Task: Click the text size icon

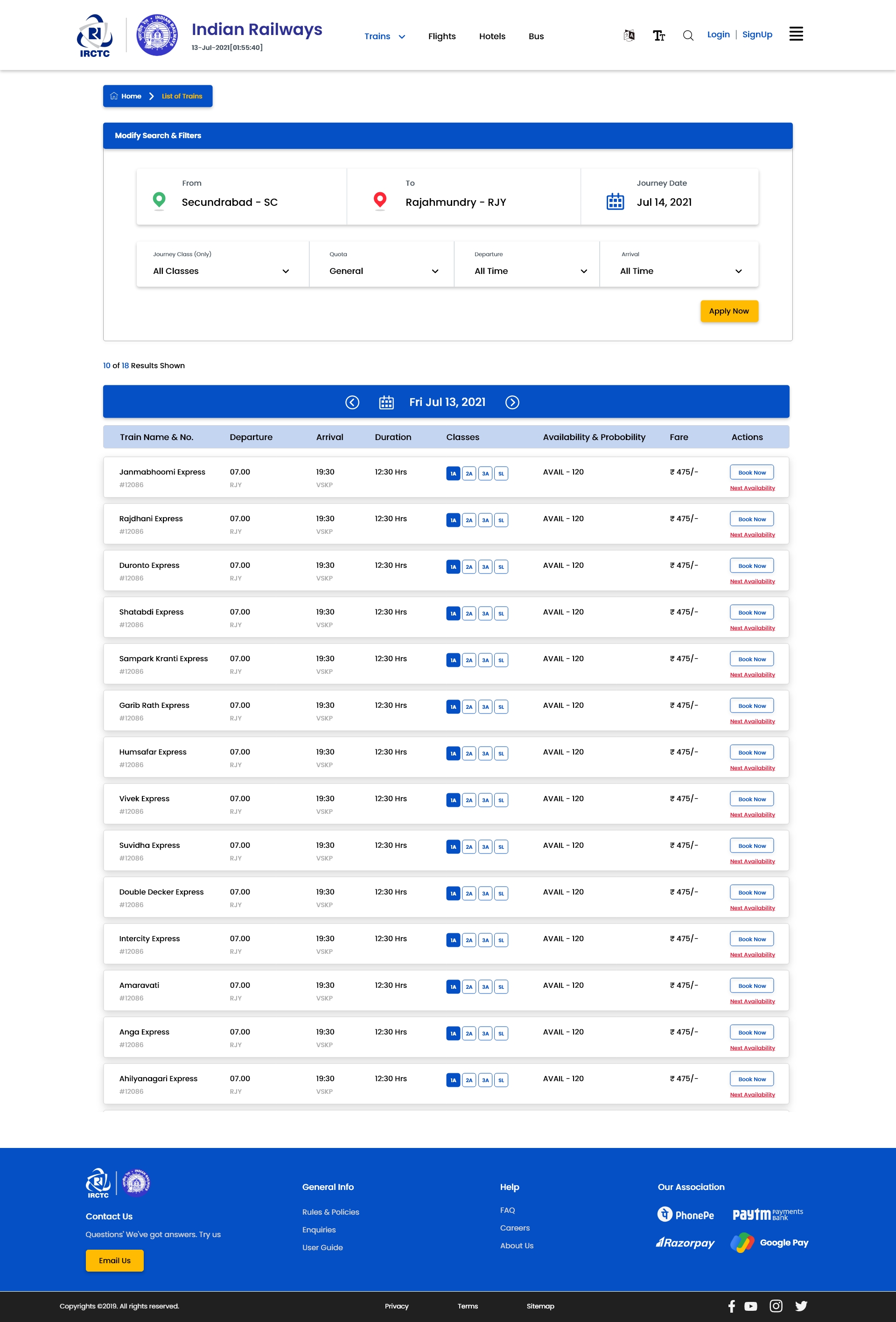Action: [659, 35]
